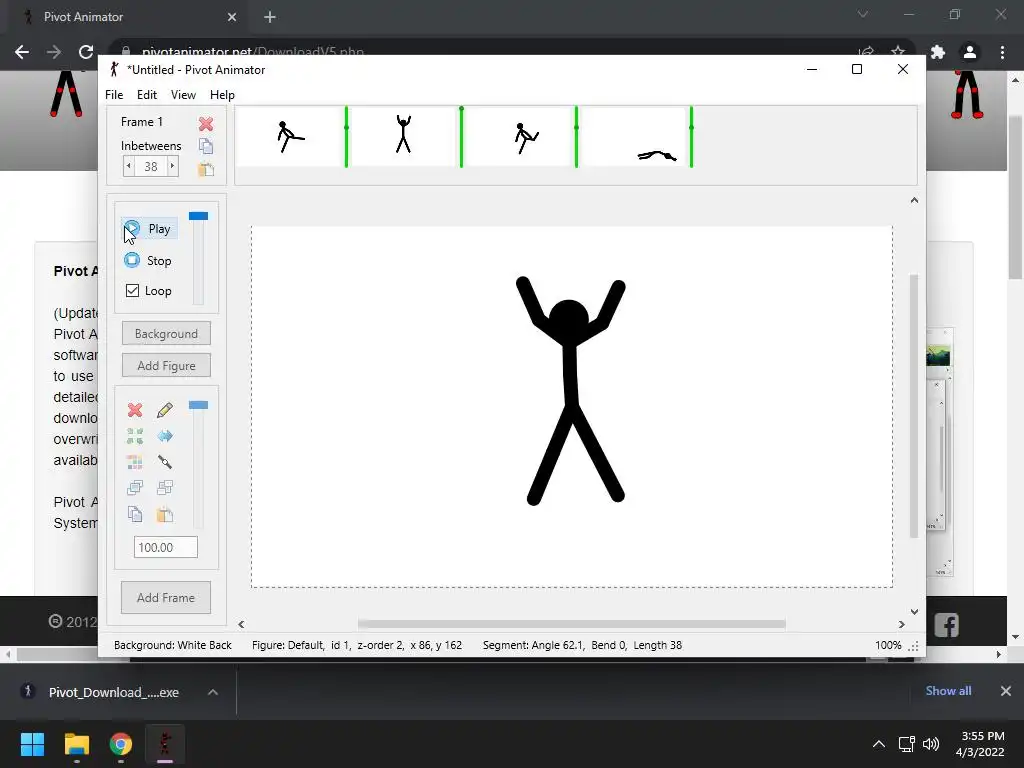1024x768 pixels.
Task: Click canvas scroll left arrow
Action: [242, 624]
